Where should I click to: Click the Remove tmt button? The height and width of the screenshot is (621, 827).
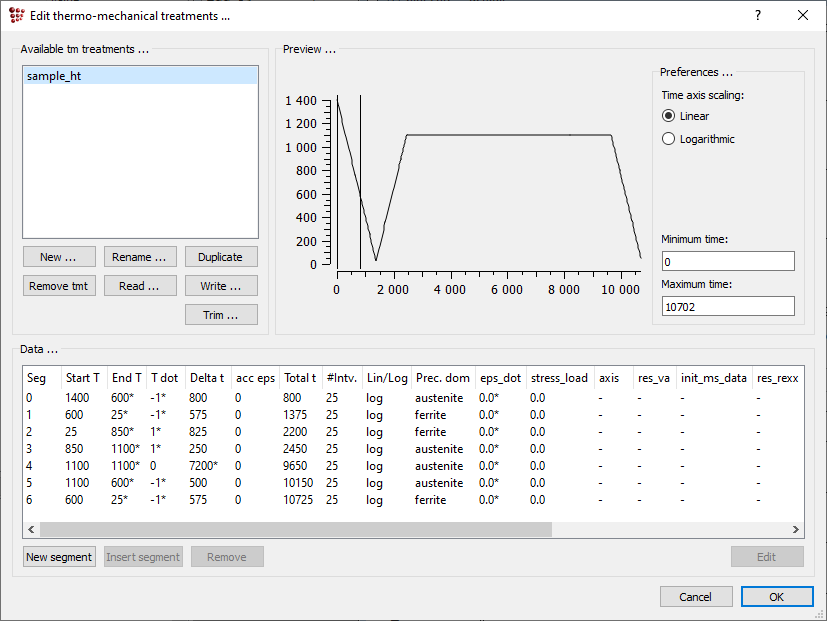[59, 286]
